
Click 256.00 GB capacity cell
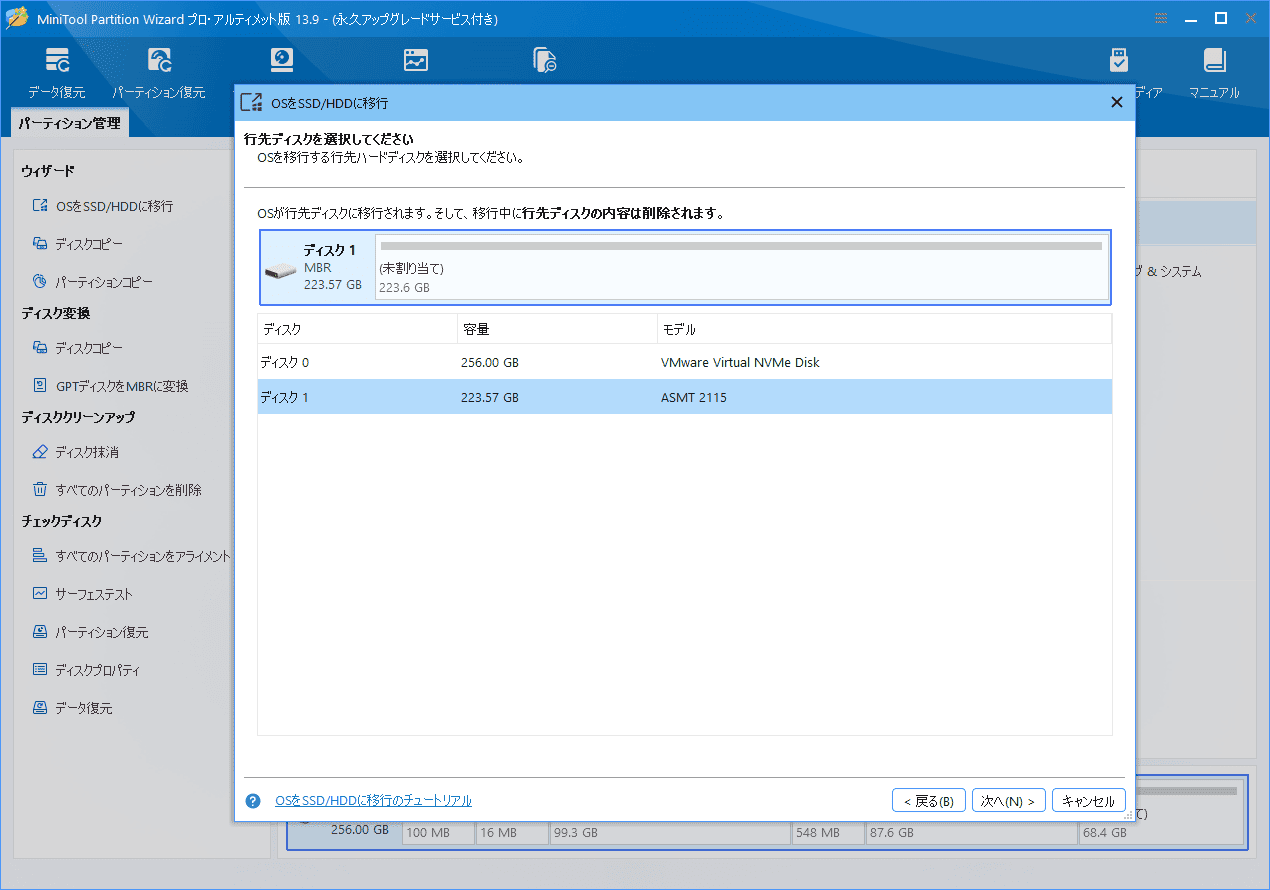[x=491, y=362]
